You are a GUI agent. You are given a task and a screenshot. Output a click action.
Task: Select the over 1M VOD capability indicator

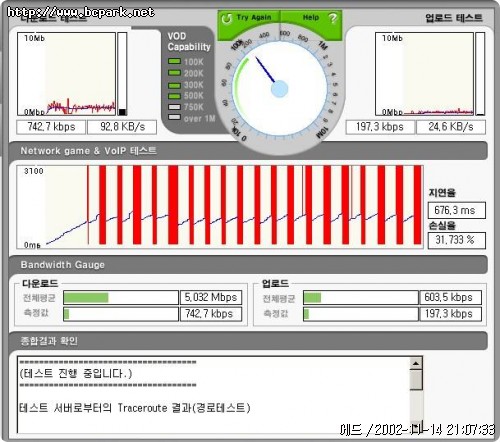point(174,117)
